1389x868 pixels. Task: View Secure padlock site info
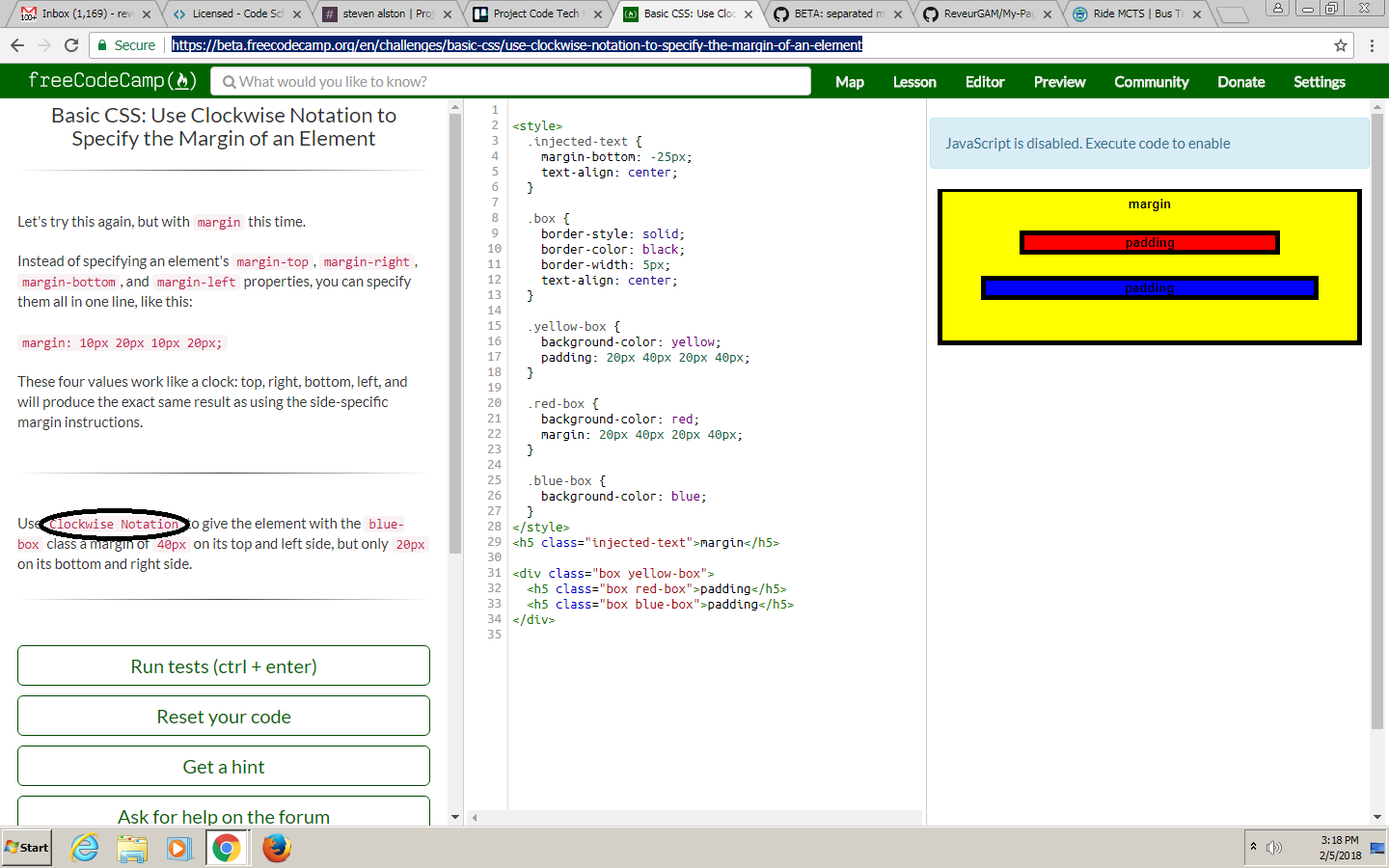[126, 45]
